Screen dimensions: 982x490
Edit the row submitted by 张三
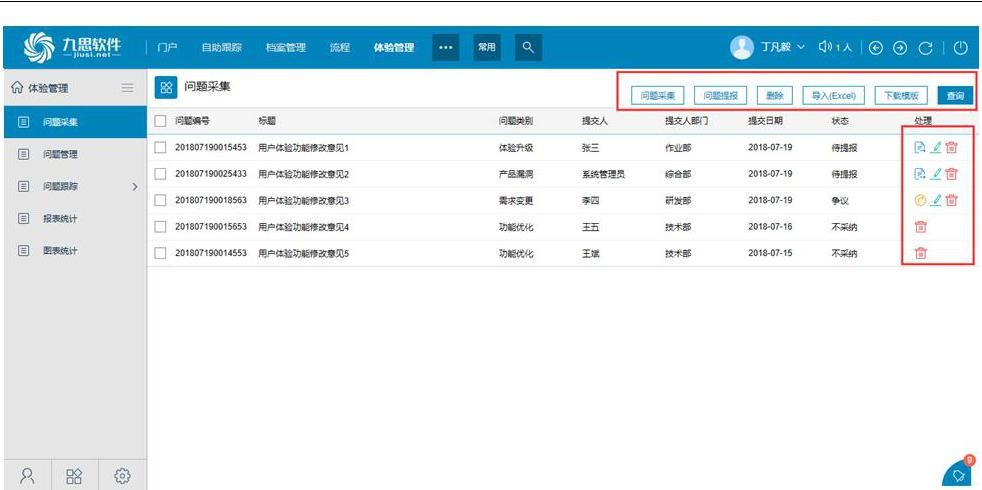[936, 147]
